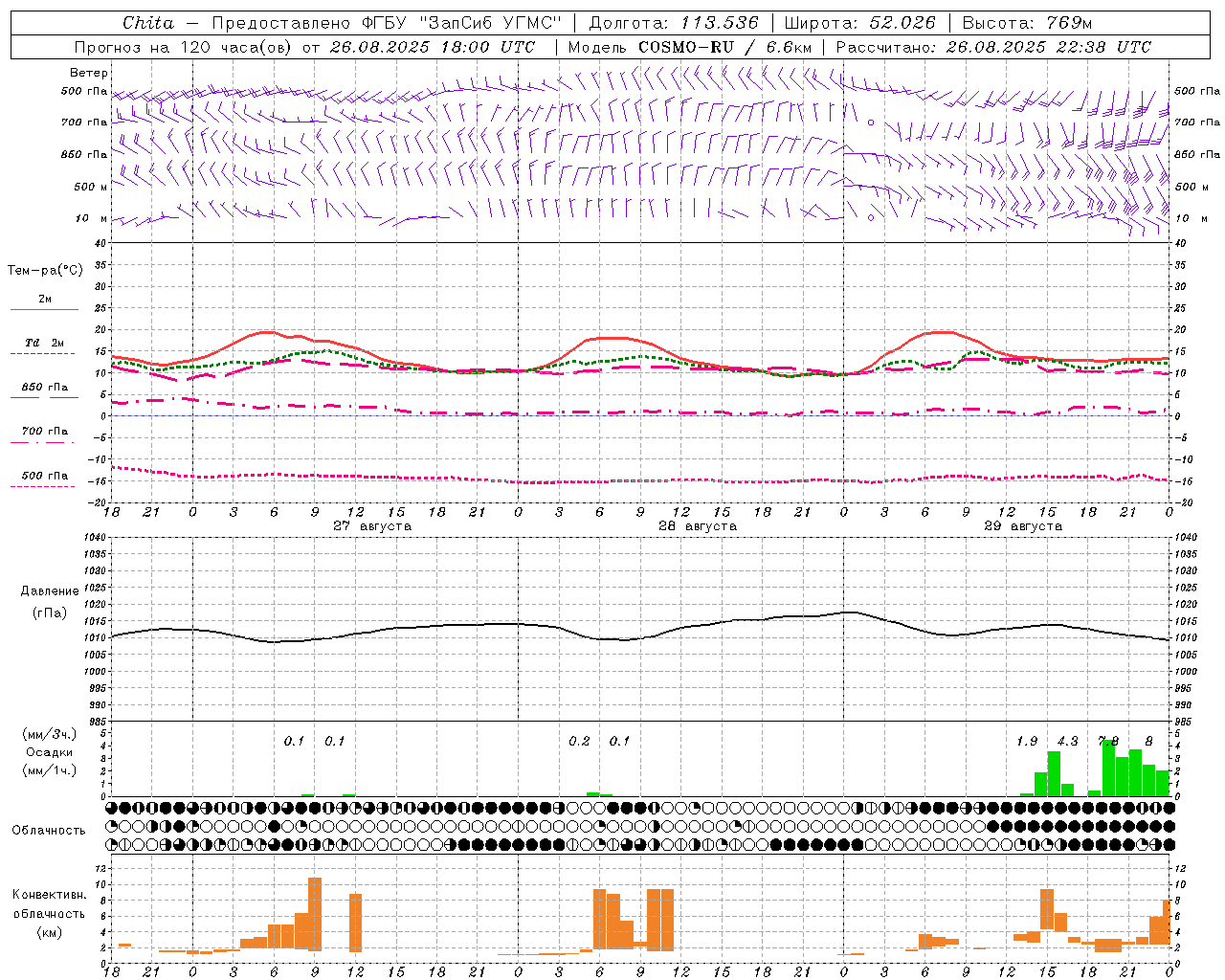Click the "Высота: 769м" elevation value
The image size is (1225, 980).
click(1027, 23)
